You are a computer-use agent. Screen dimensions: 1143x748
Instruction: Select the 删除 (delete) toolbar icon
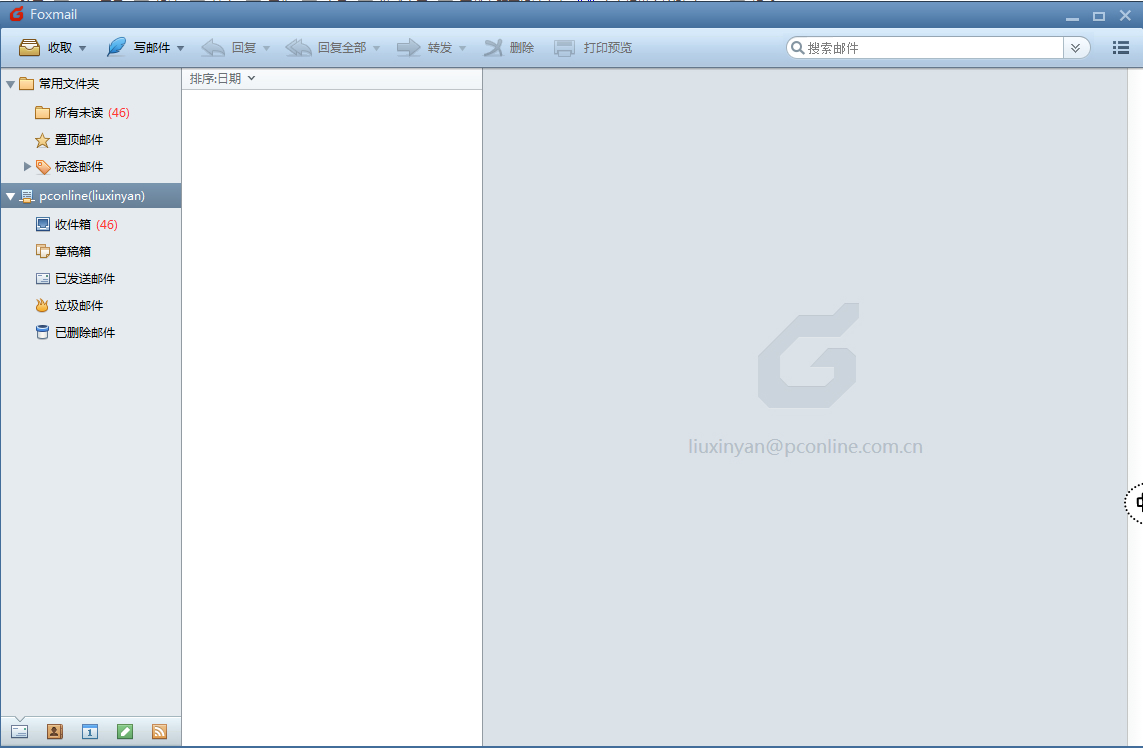508,47
